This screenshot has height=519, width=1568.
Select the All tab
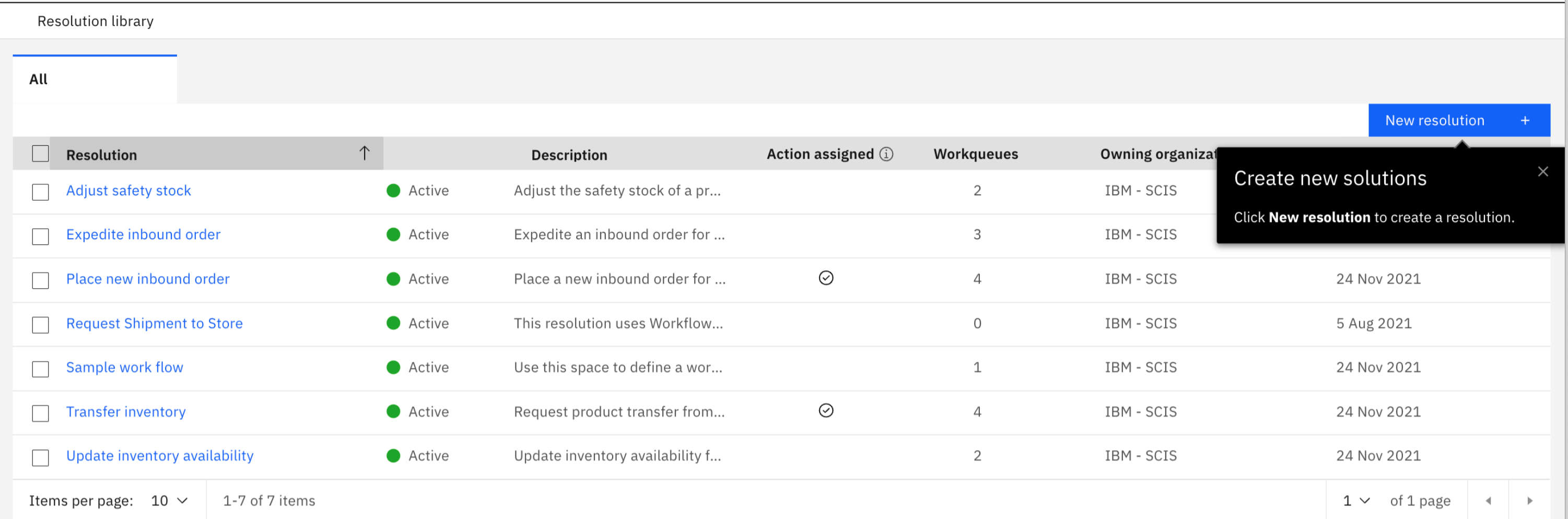(x=38, y=79)
